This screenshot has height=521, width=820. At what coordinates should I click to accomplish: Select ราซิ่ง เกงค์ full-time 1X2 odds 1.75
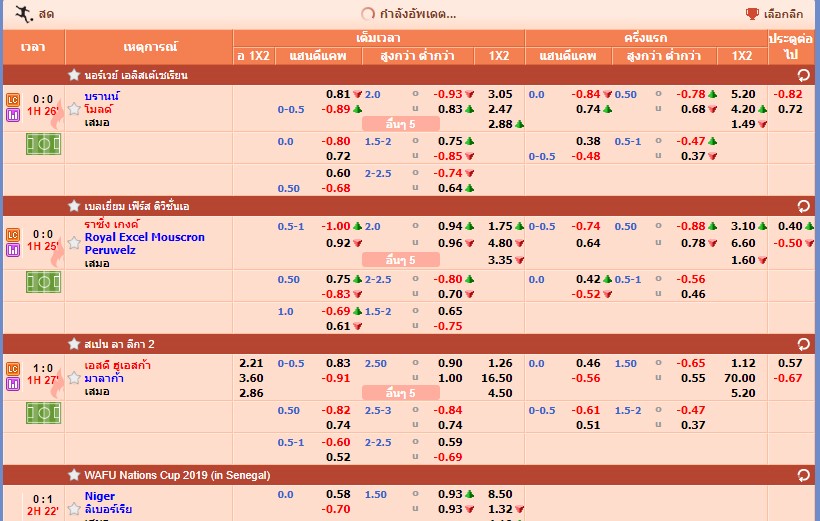[x=500, y=226]
